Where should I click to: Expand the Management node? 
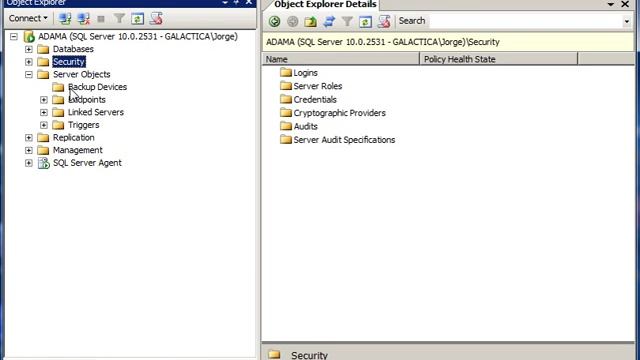tap(29, 151)
